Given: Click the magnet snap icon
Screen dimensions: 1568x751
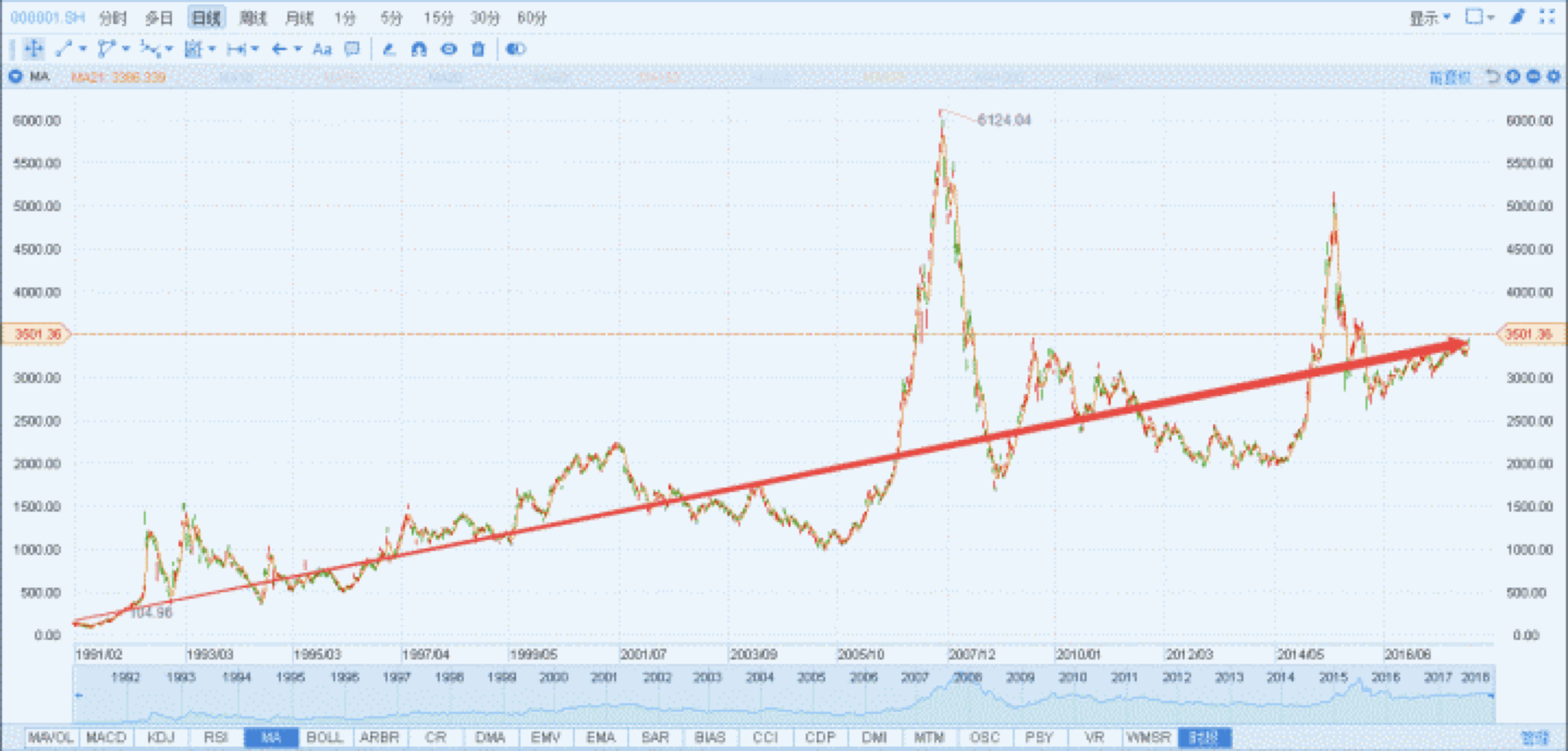Looking at the screenshot, I should click(x=419, y=49).
